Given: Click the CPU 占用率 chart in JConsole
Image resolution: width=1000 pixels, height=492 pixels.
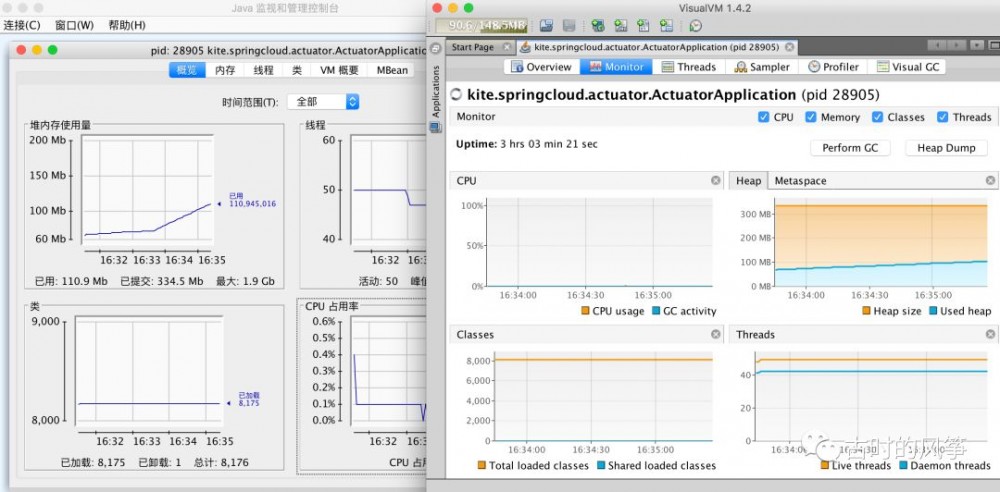Looking at the screenshot, I should pyautogui.click(x=388, y=371).
